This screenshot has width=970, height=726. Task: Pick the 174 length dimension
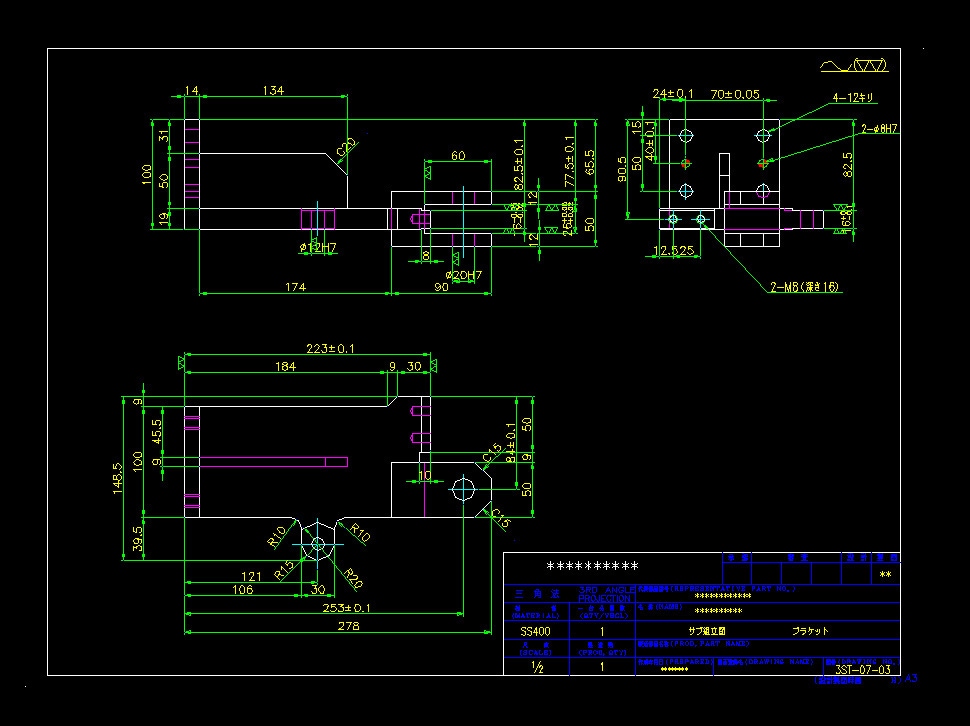pos(295,287)
